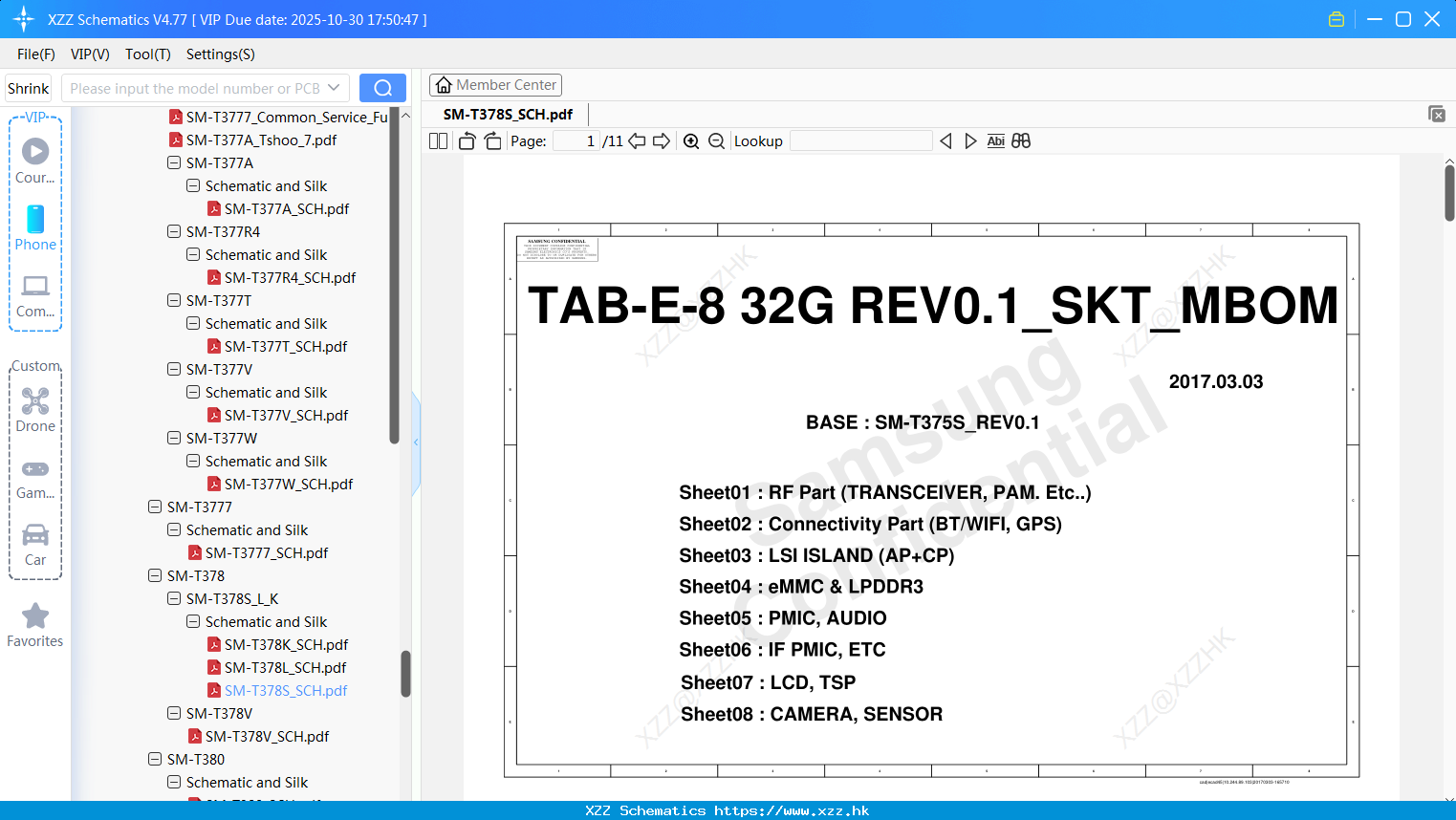Select SM-T378S_SCH.pdf in the tree
Screen dimensions: 1456x820
tap(286, 690)
